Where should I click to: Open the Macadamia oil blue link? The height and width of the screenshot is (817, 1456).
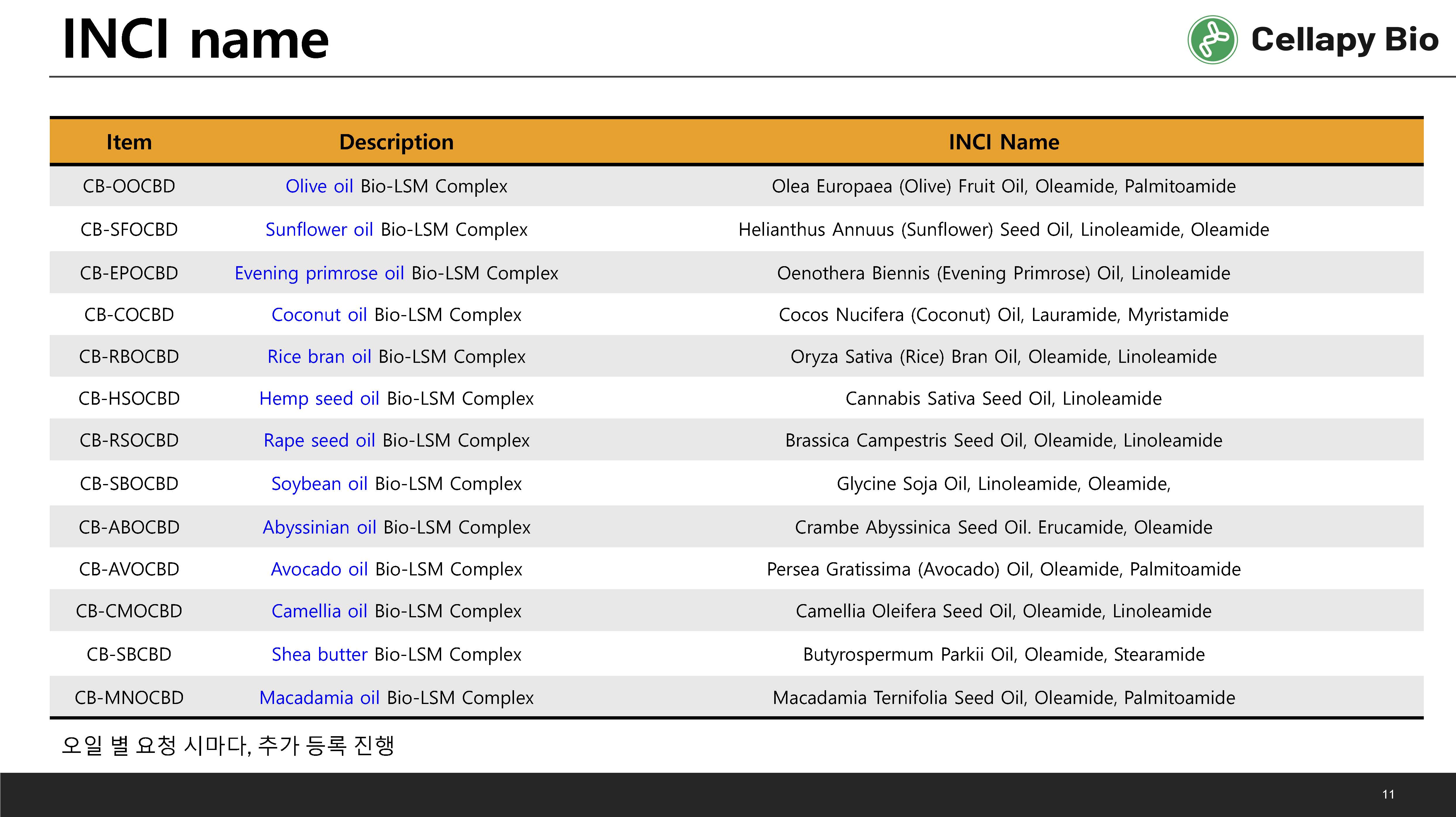coord(319,698)
